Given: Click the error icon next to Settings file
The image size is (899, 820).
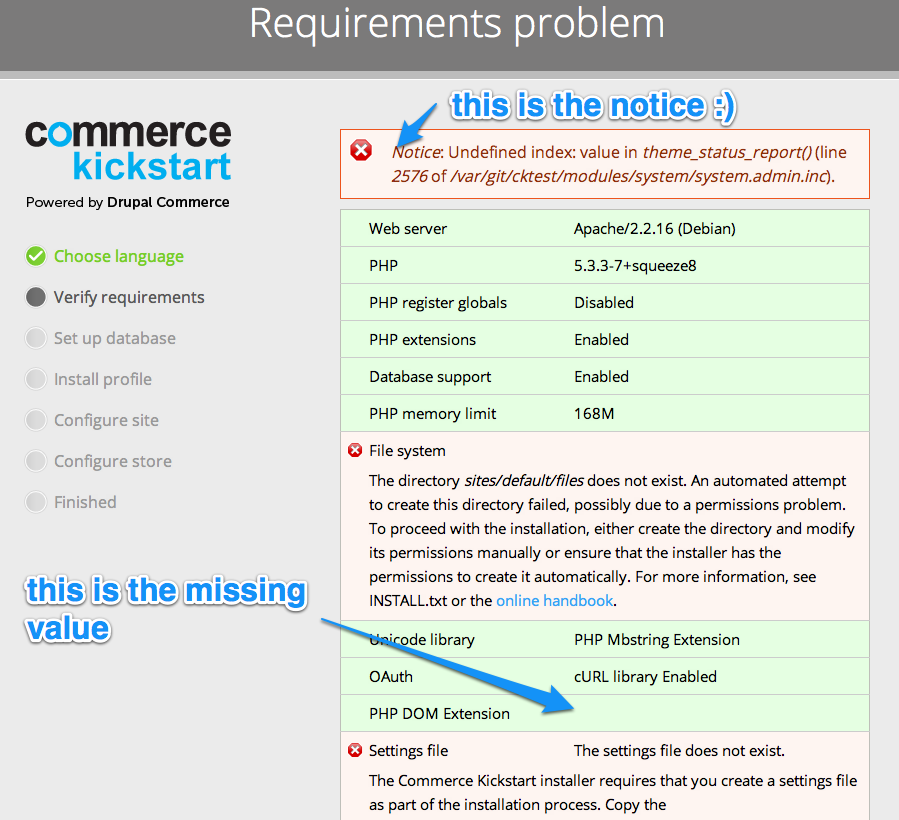Looking at the screenshot, I should (x=355, y=750).
